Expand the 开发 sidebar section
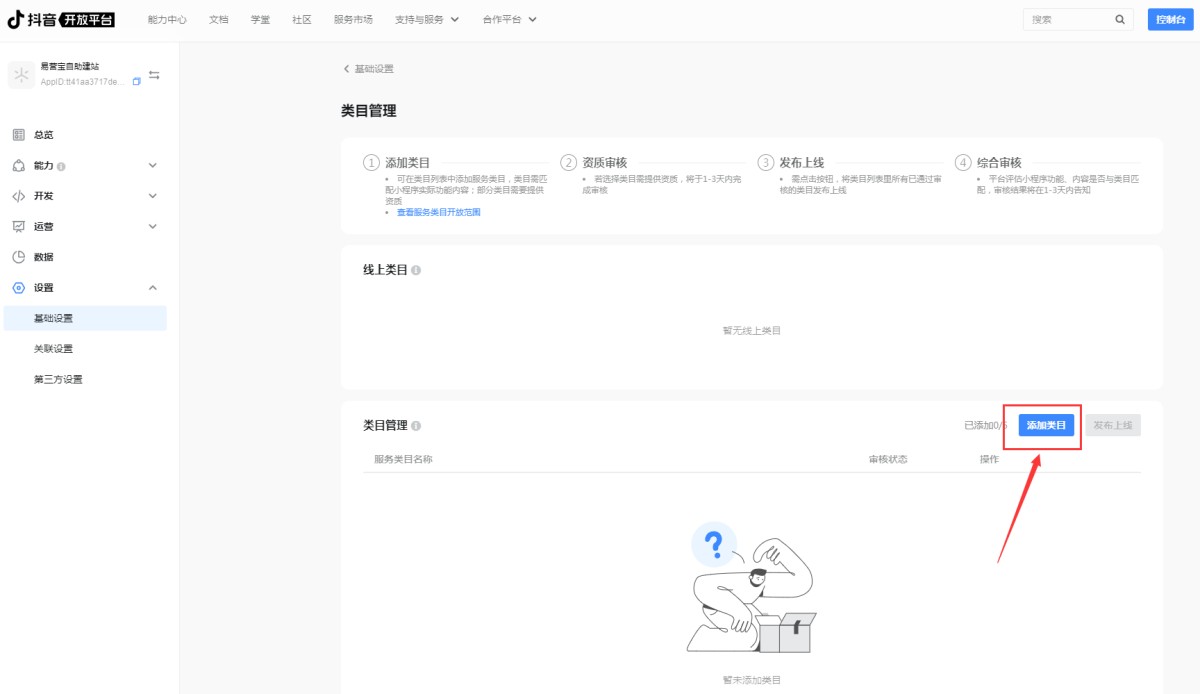 tap(153, 196)
